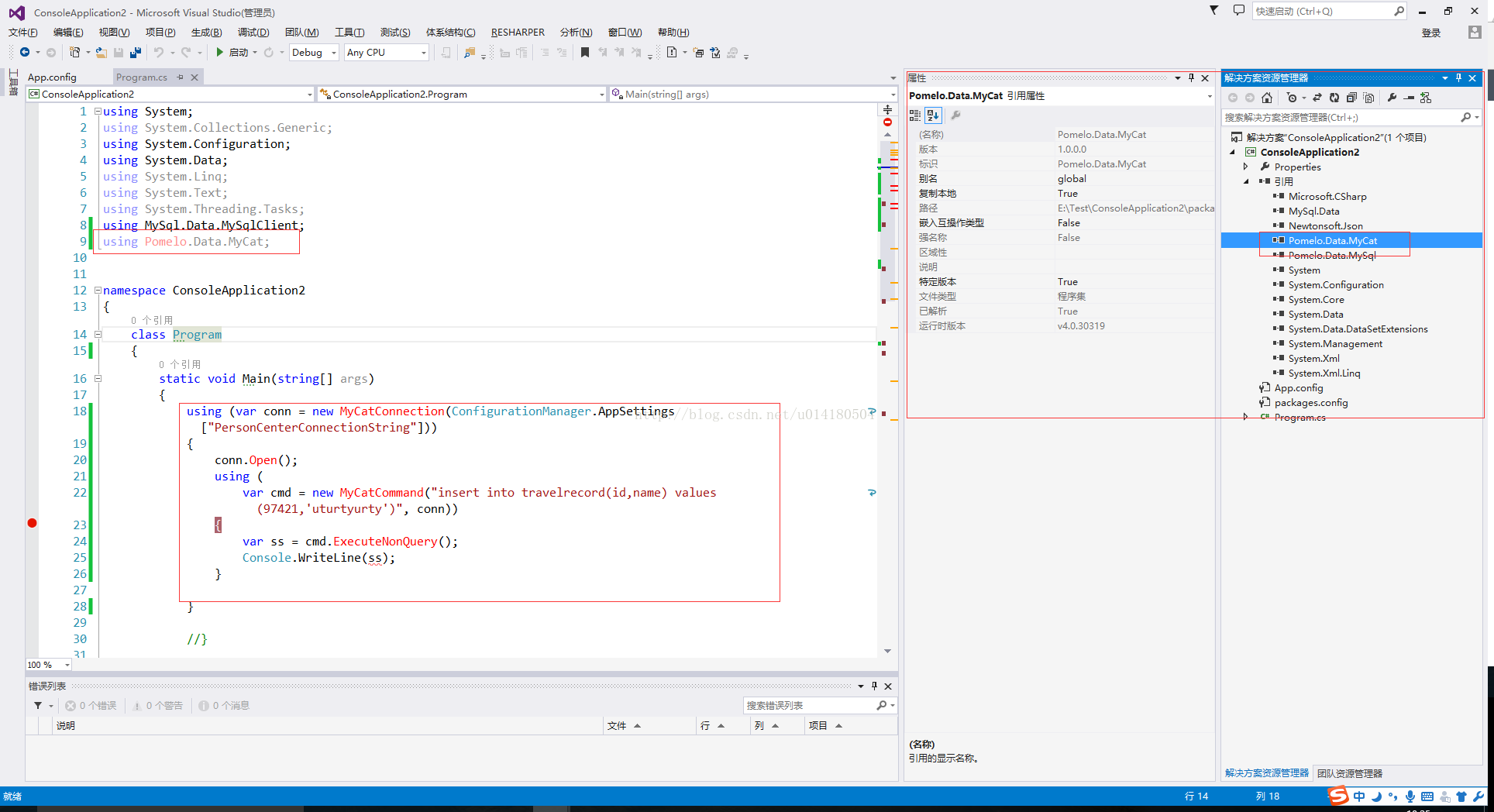Open the 调试(D) menu
The image size is (1494, 812).
coord(253,32)
